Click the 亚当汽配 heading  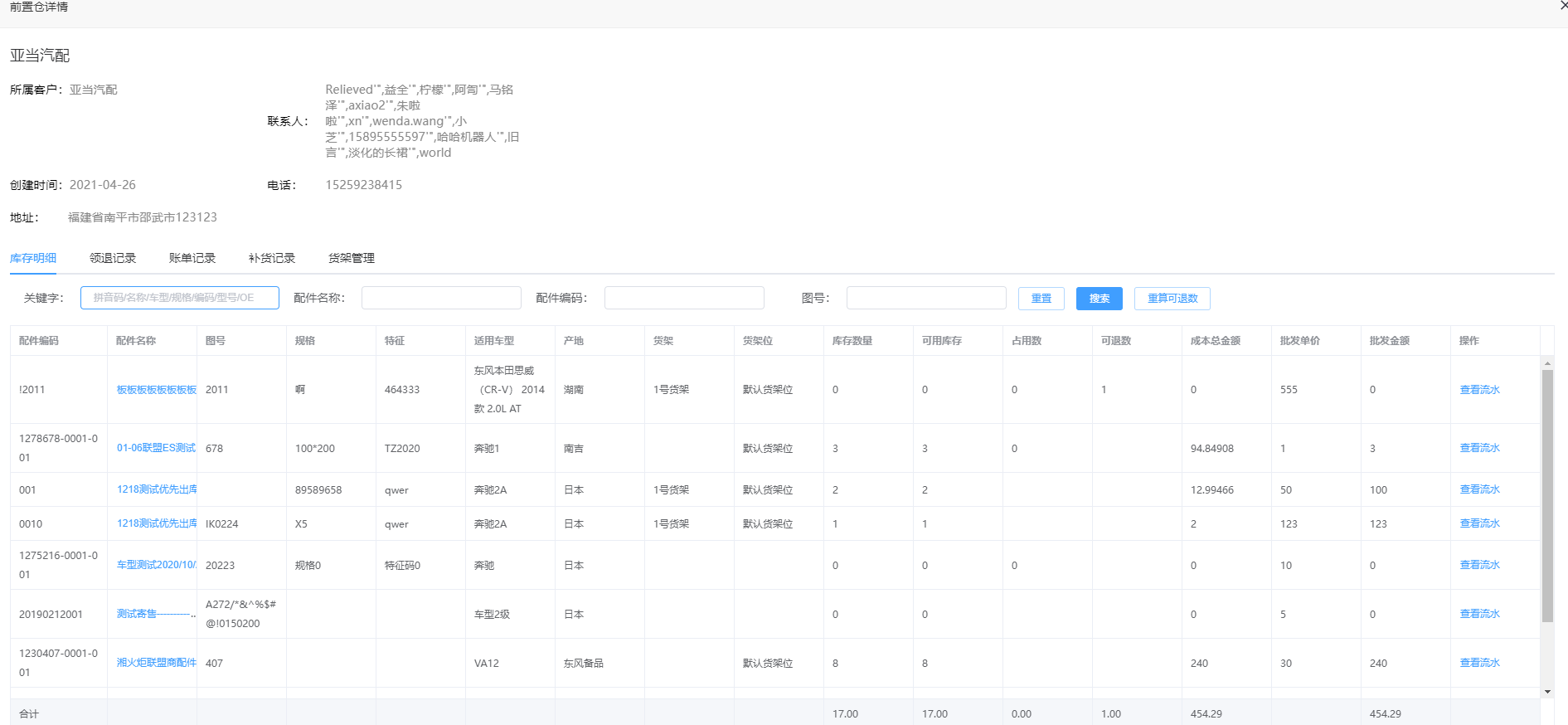point(40,56)
